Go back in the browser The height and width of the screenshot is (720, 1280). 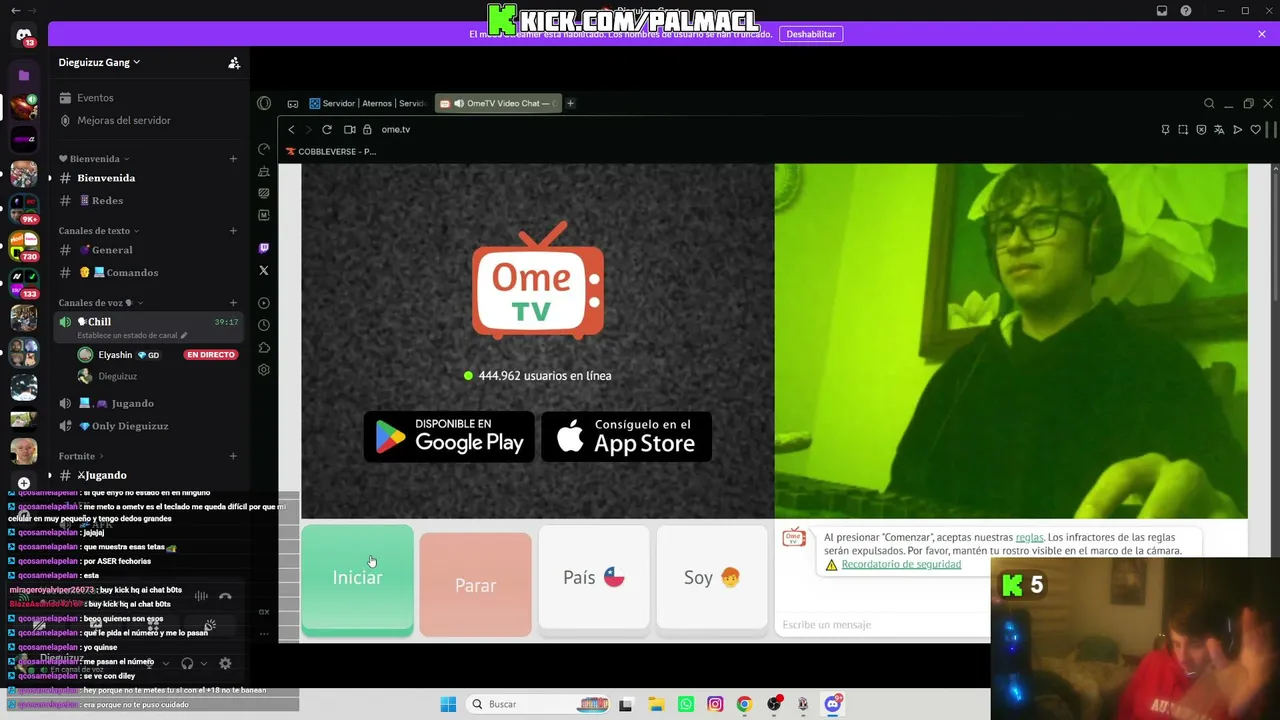pos(291,130)
